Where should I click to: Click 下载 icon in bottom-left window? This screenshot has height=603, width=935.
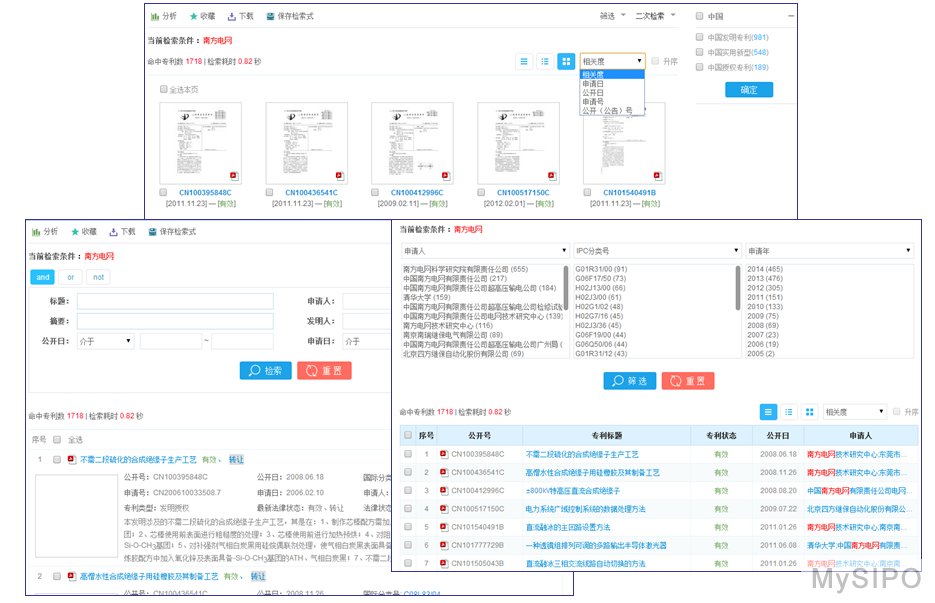click(x=113, y=232)
